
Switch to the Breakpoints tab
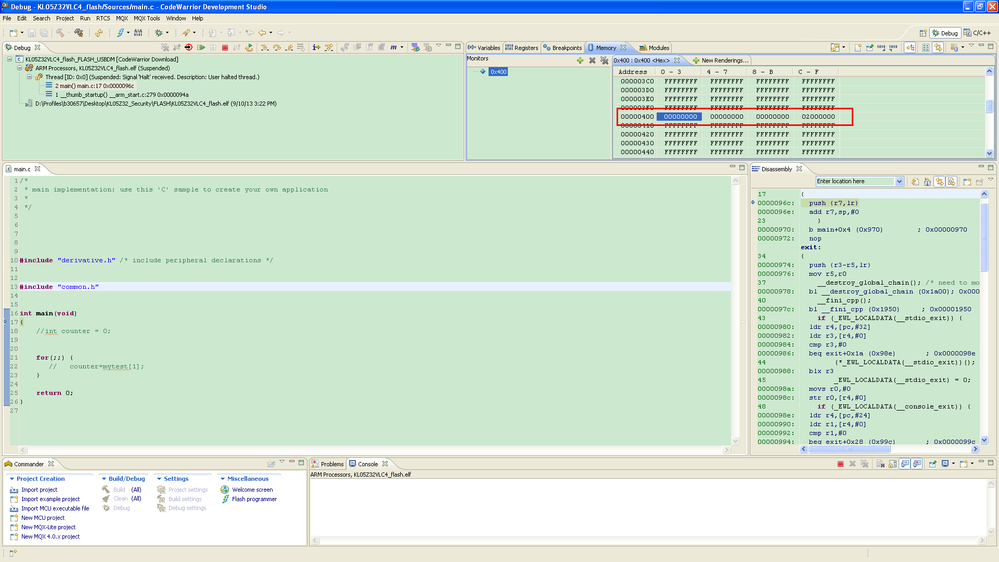(x=563, y=48)
